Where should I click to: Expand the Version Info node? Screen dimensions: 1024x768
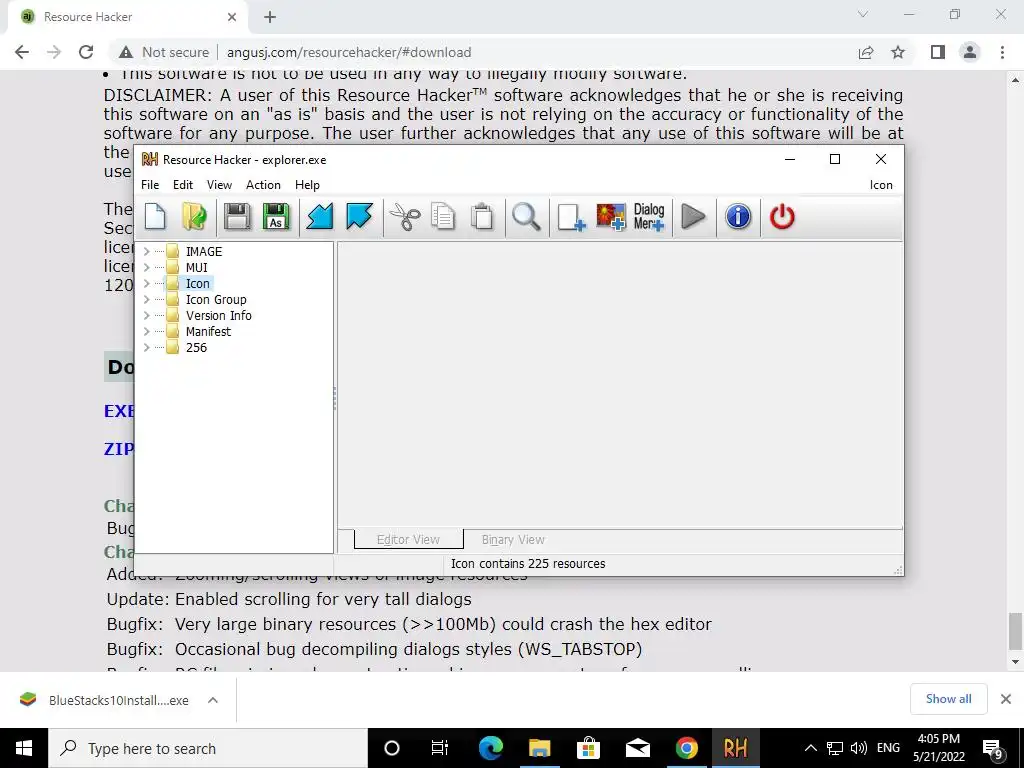146,315
